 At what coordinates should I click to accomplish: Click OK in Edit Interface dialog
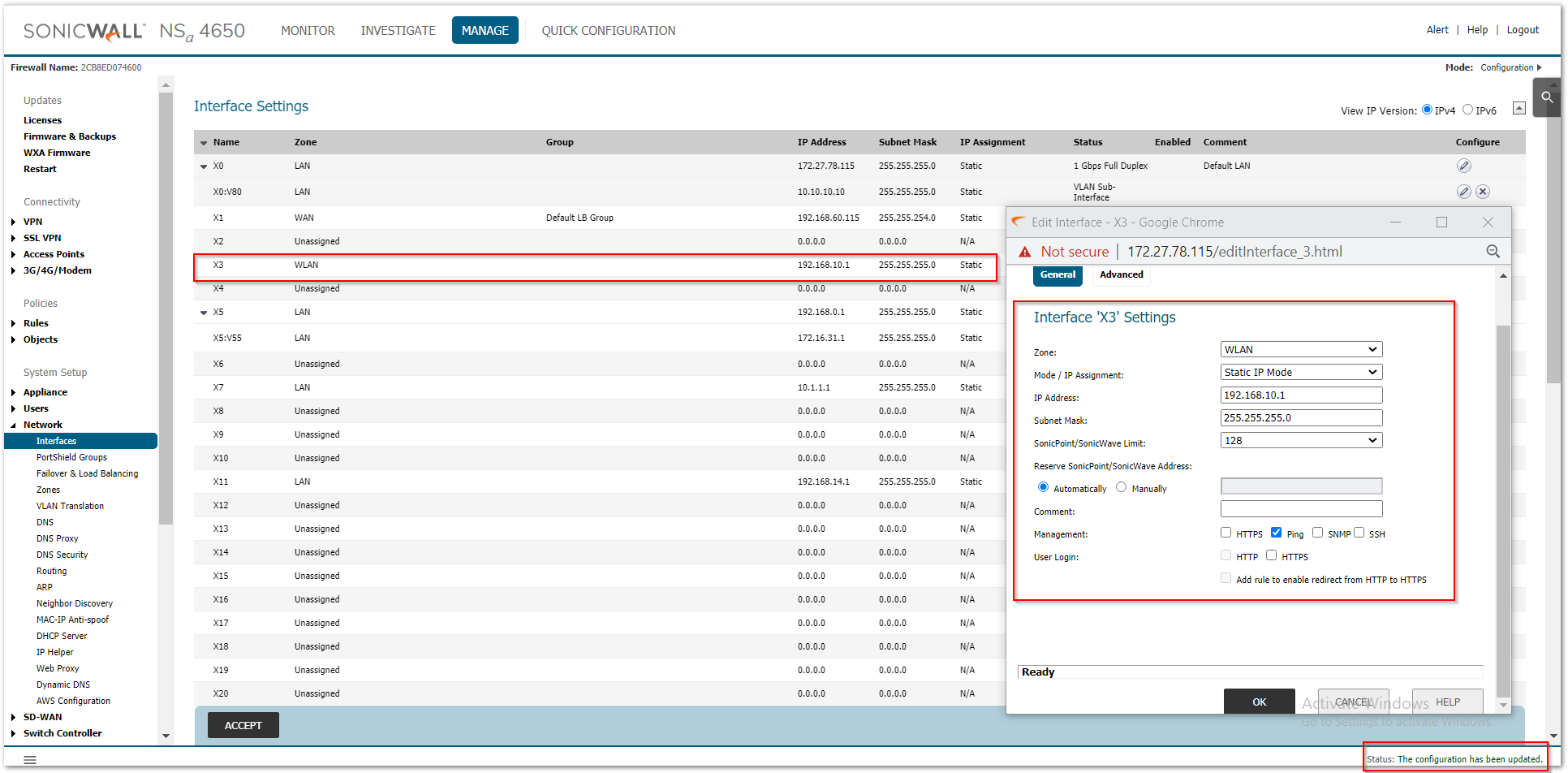pos(1259,702)
